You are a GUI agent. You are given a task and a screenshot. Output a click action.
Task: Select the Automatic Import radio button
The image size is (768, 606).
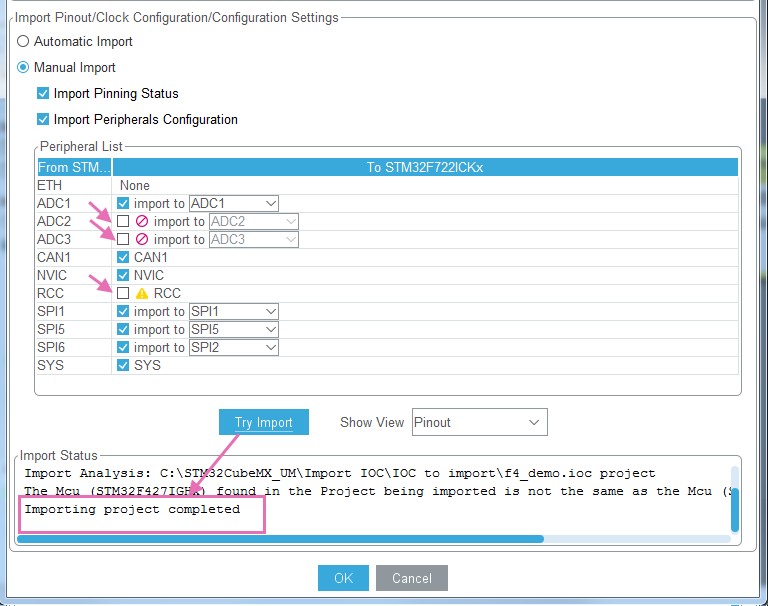click(23, 41)
